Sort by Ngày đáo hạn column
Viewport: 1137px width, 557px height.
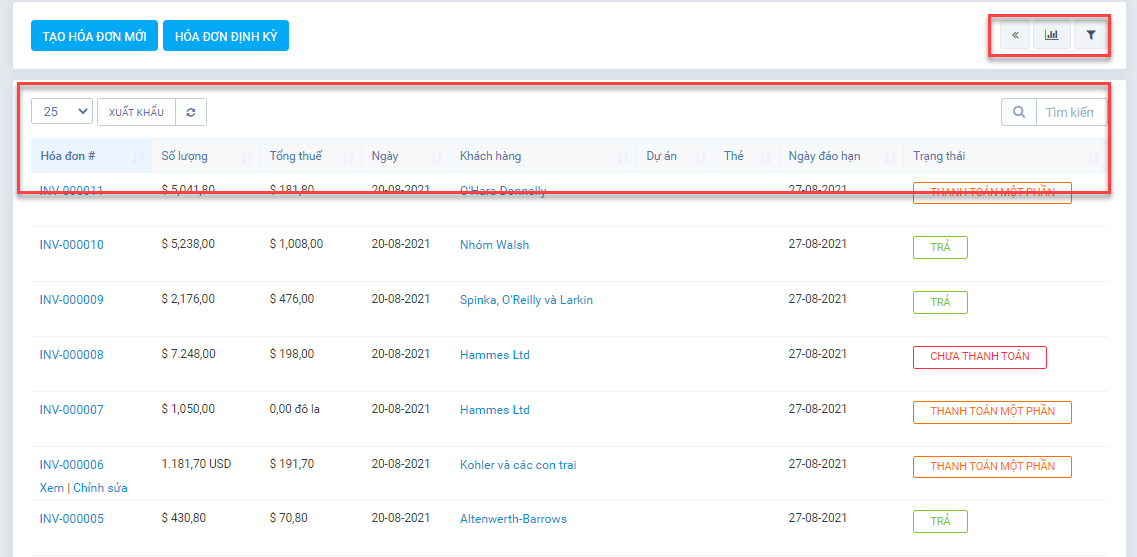(824, 156)
